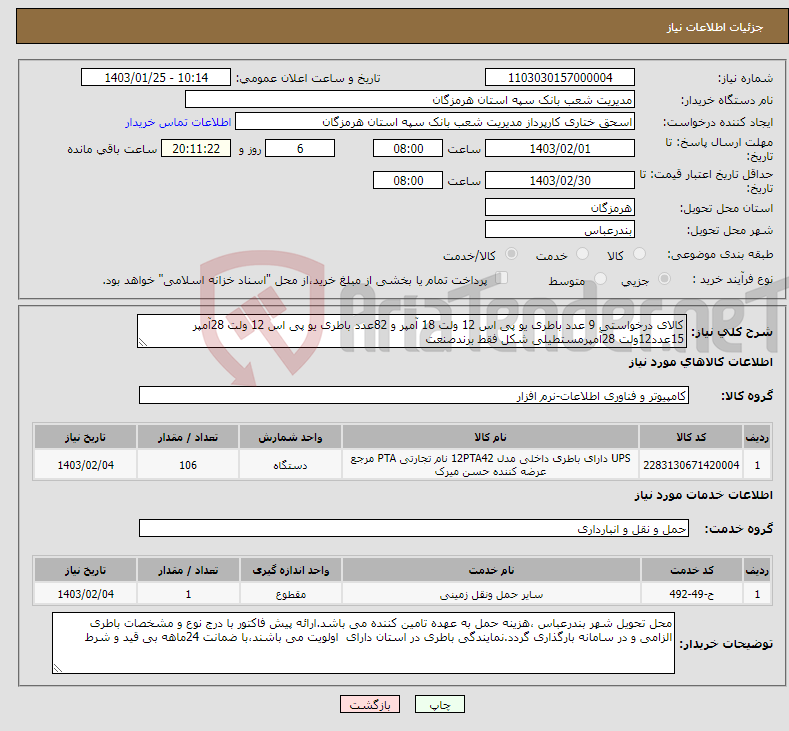Click the بازگشت (back) button

click(x=370, y=705)
